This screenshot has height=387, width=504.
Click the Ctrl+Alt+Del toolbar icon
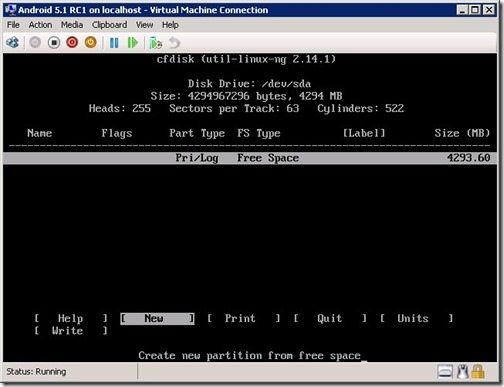coord(13,43)
